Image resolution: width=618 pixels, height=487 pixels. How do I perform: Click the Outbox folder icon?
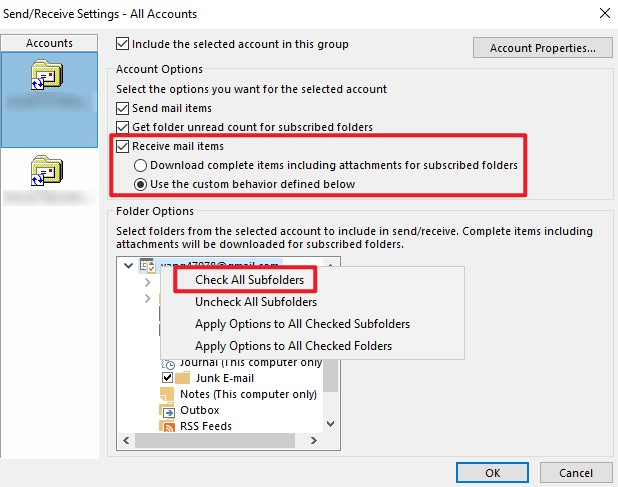pos(167,410)
